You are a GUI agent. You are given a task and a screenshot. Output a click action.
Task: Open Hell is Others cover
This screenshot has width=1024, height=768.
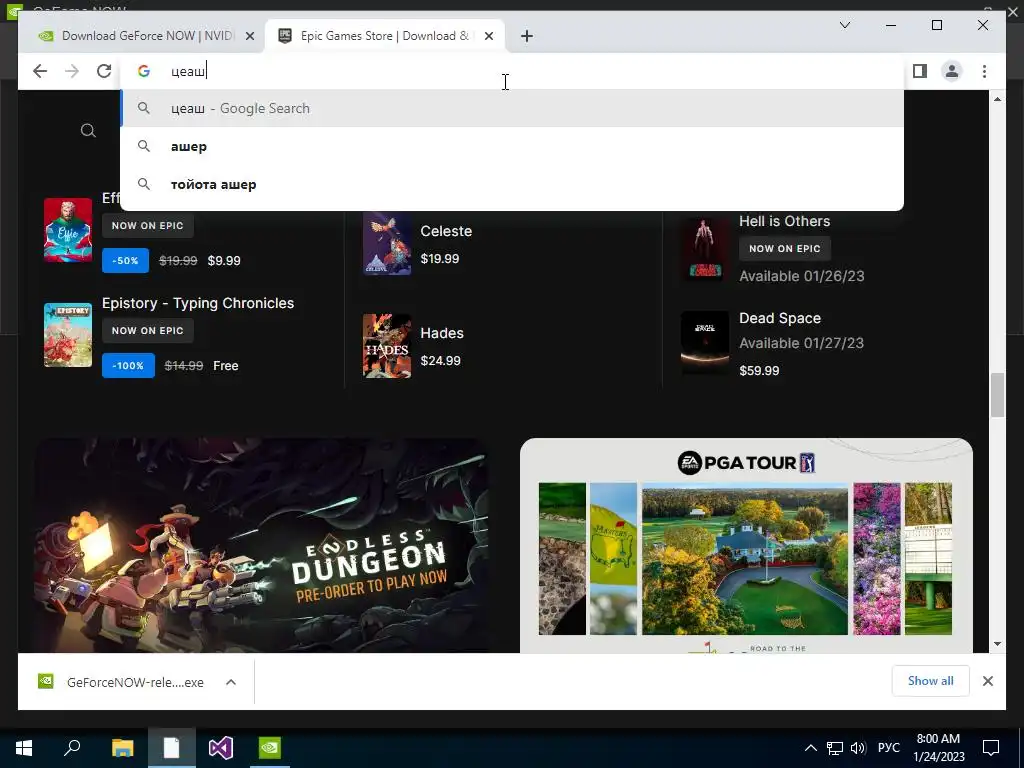click(705, 249)
